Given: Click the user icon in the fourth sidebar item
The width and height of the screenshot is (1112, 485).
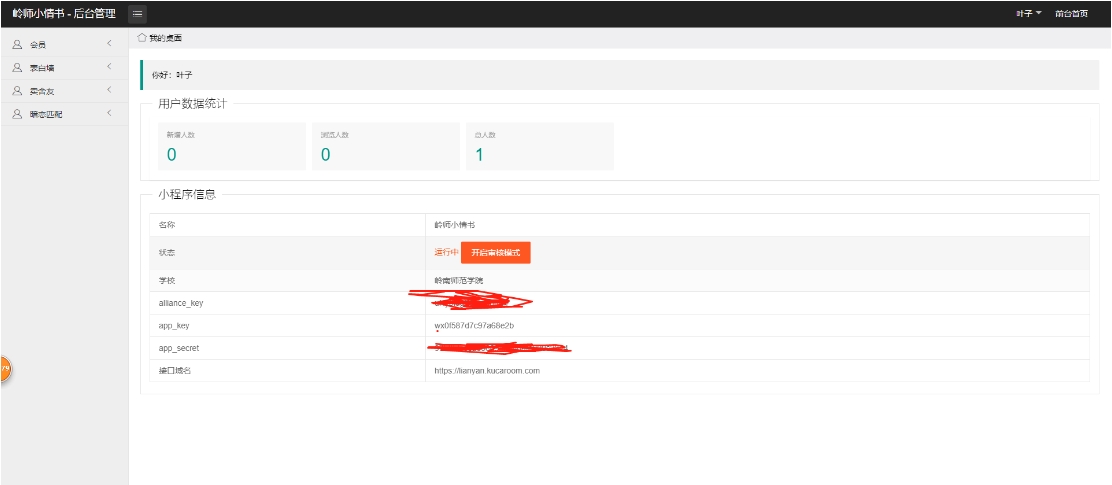Looking at the screenshot, I should pos(17,114).
